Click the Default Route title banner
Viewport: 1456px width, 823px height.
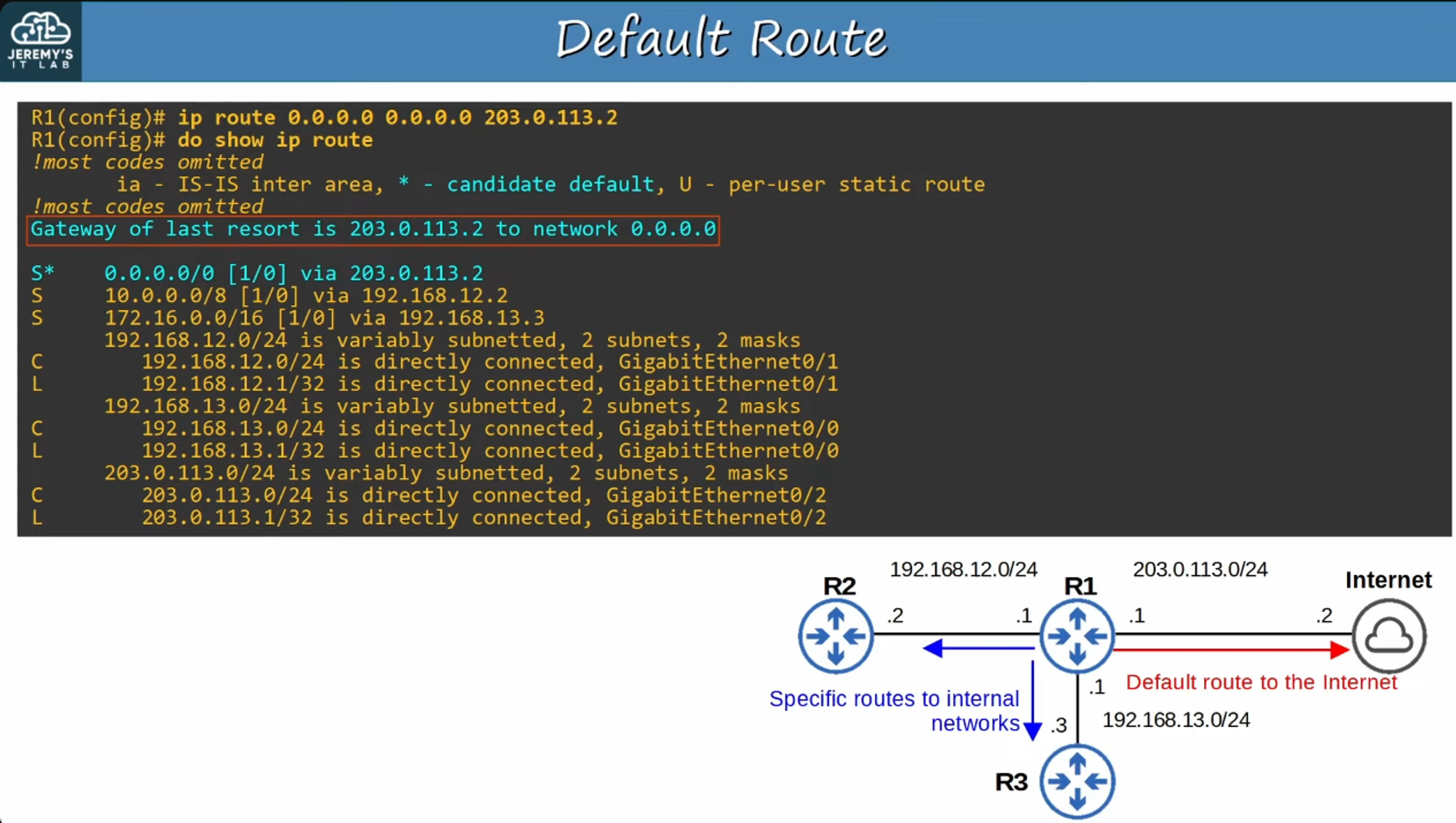point(721,36)
